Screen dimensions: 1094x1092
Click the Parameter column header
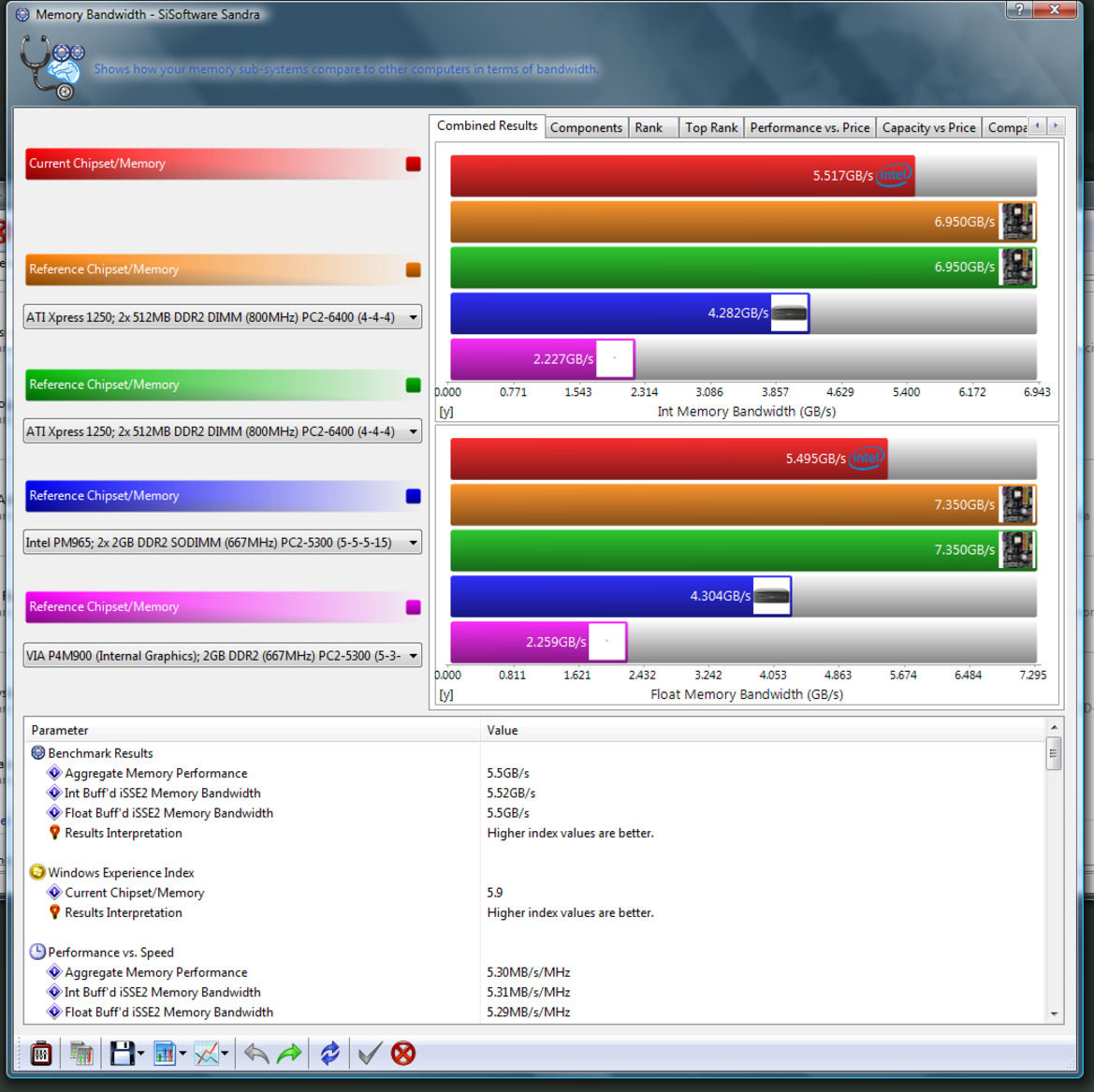tap(253, 730)
